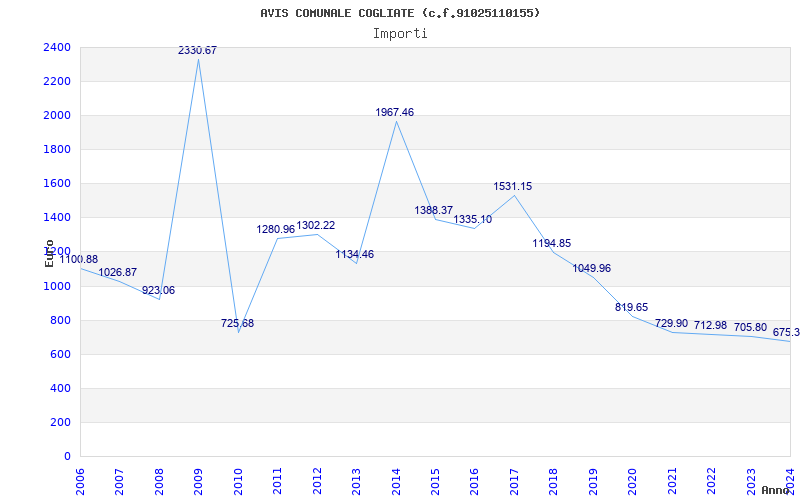Click the 2013 x-axis year label
Screen dimensions: 800x500
(x=356, y=481)
